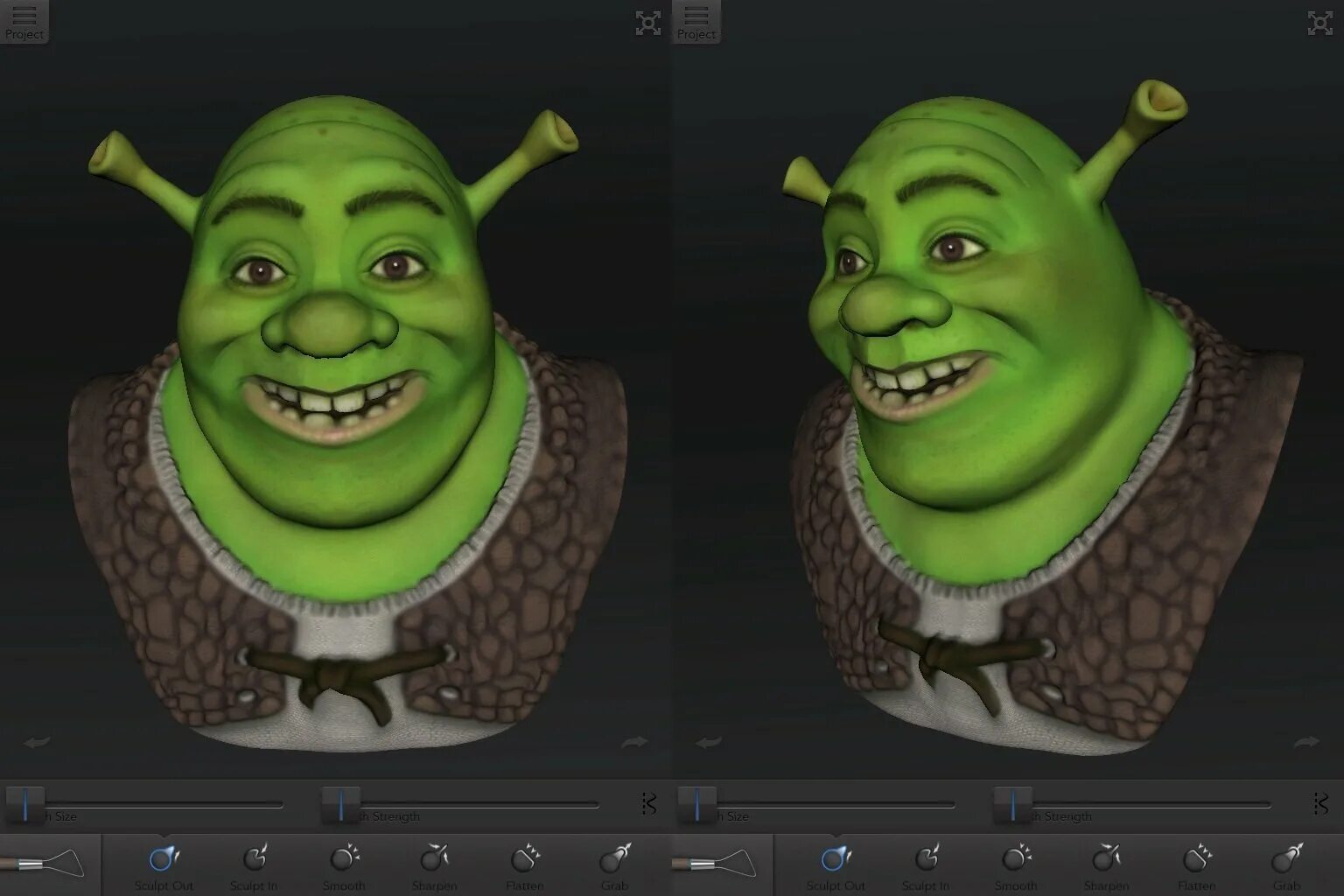
Task: Click Shrek model's nose in right viewport
Action: (x=892, y=304)
